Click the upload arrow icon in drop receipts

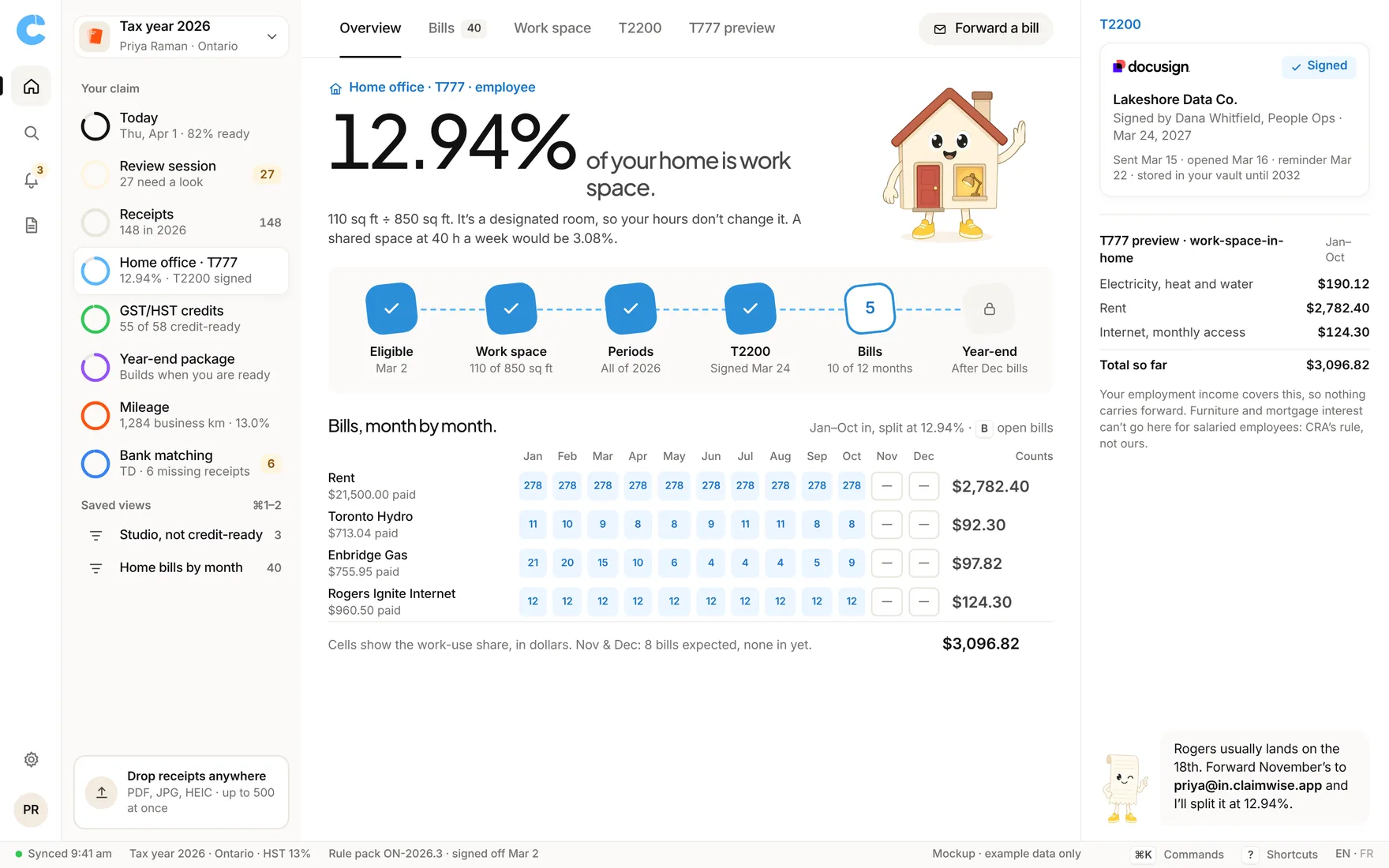[x=102, y=792]
